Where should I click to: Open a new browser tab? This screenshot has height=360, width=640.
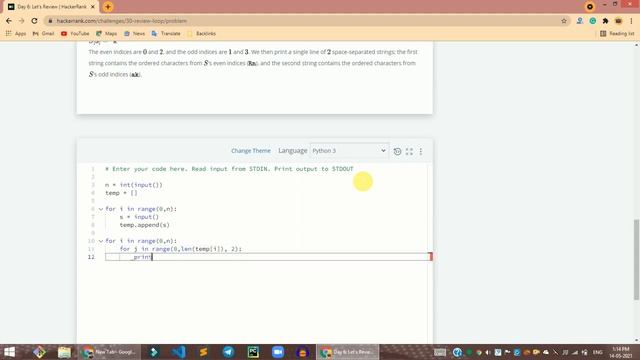coord(108,7)
